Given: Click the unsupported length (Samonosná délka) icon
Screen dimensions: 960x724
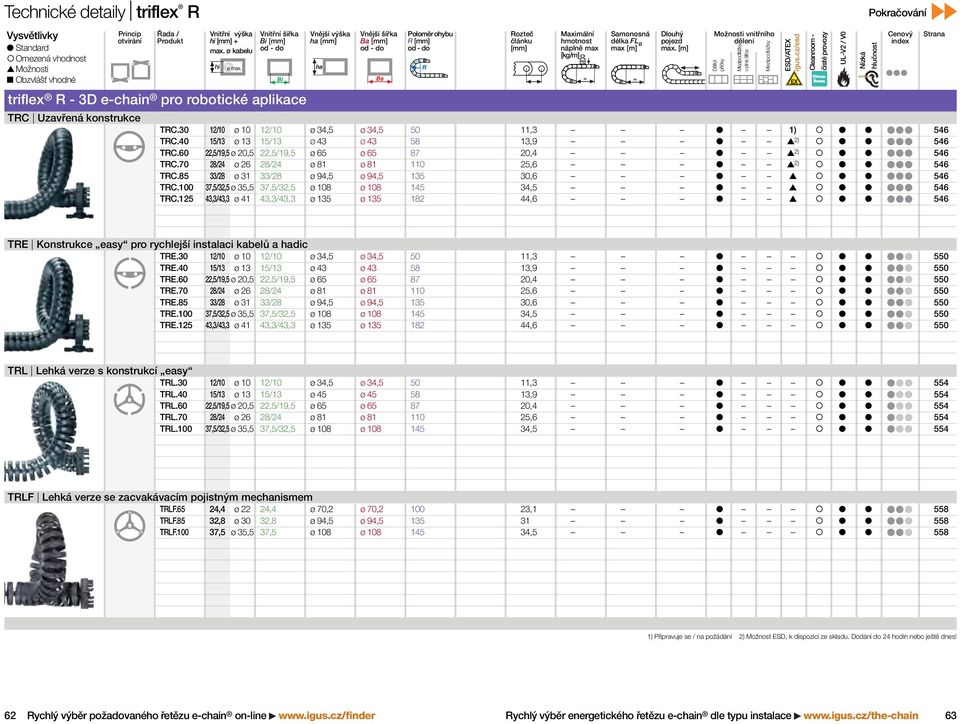Looking at the screenshot, I should click(630, 74).
